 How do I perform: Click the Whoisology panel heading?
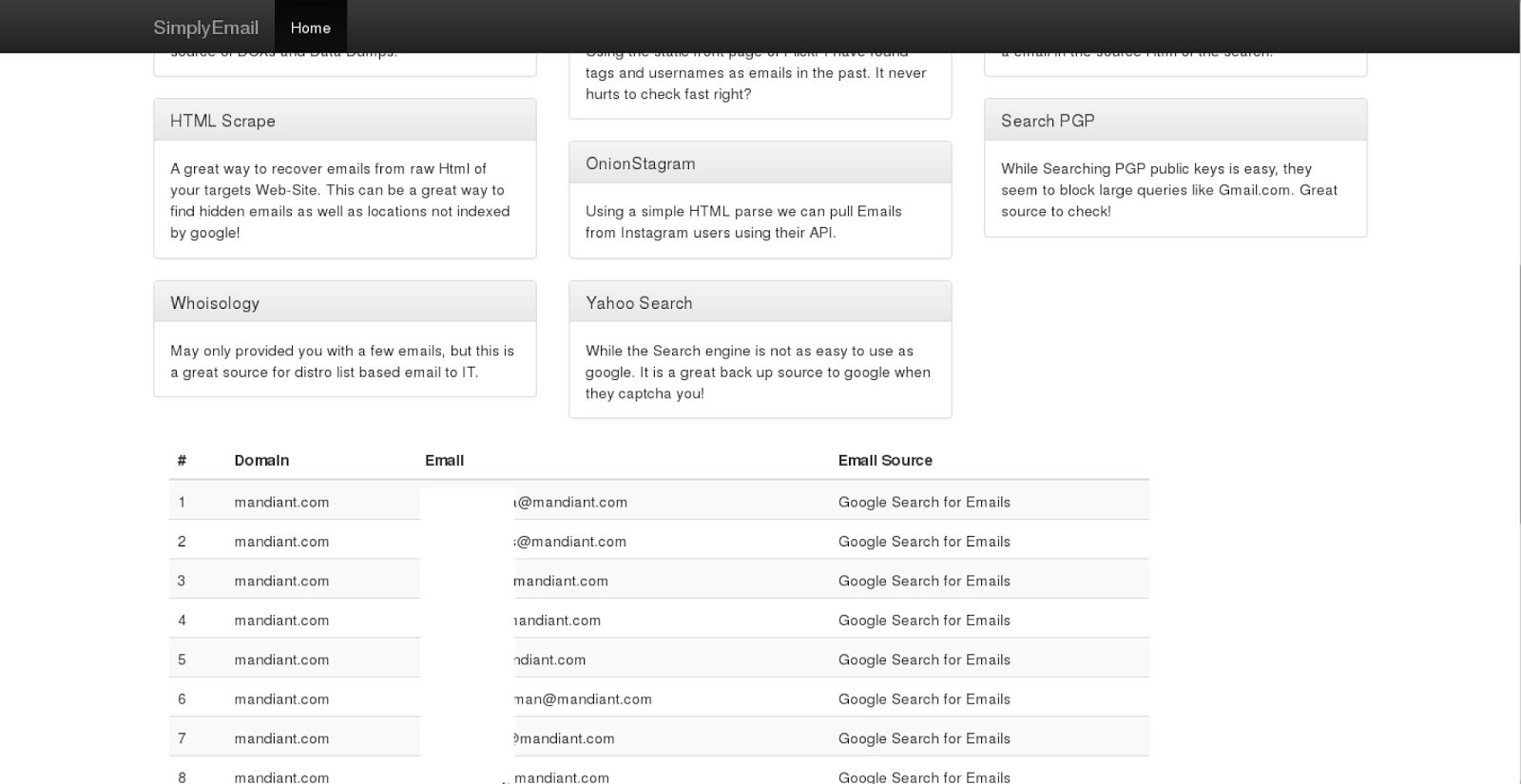click(345, 303)
